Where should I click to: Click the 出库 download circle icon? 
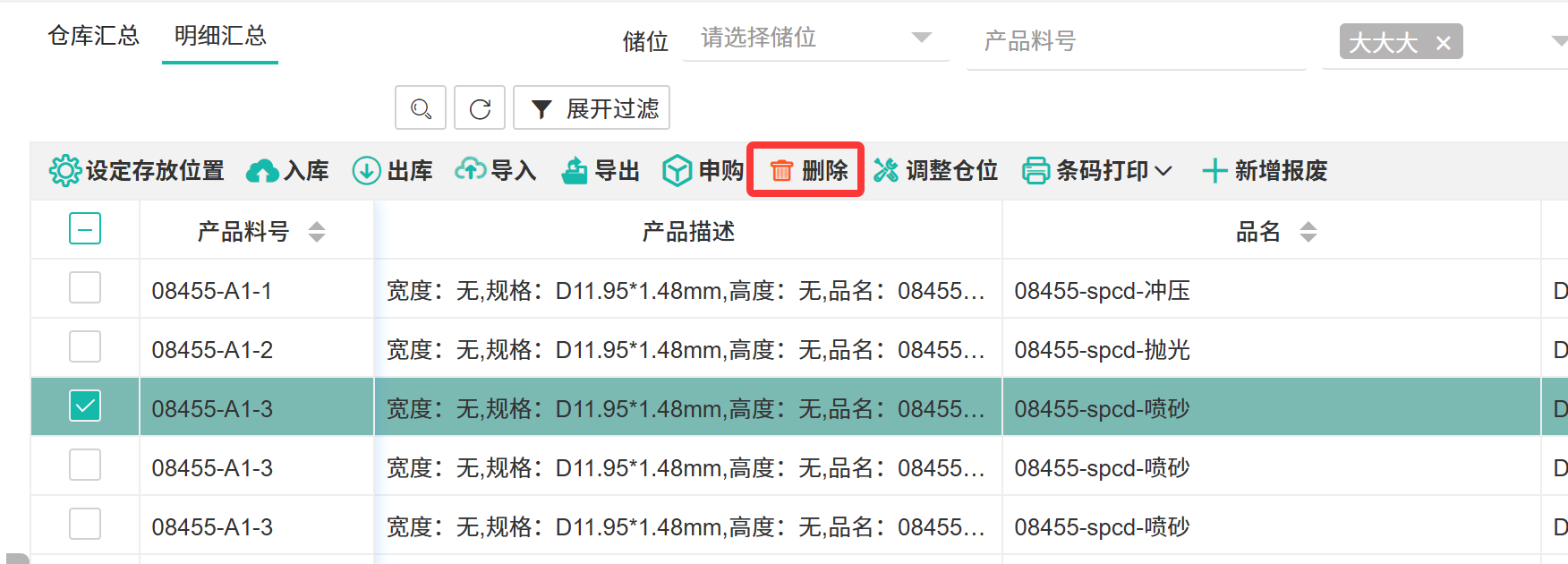tap(366, 170)
